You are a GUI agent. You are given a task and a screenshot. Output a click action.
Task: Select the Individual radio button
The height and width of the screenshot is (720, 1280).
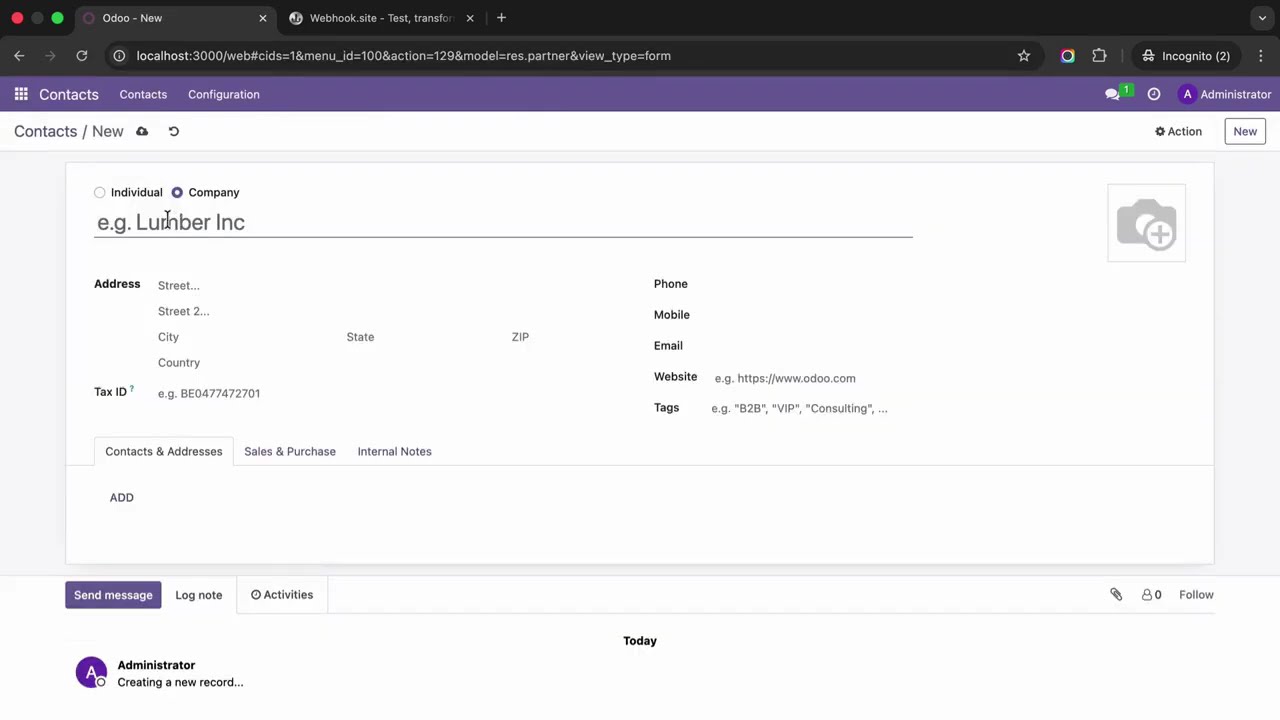(100, 192)
